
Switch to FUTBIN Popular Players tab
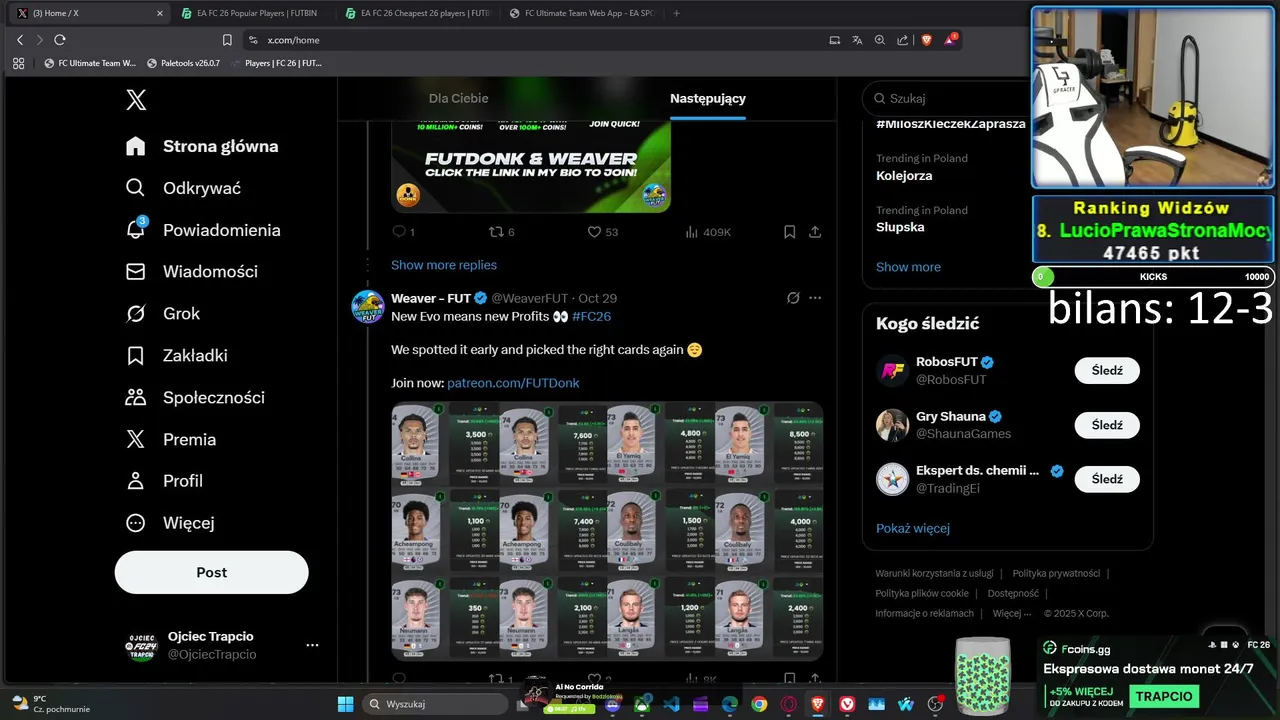tap(248, 13)
